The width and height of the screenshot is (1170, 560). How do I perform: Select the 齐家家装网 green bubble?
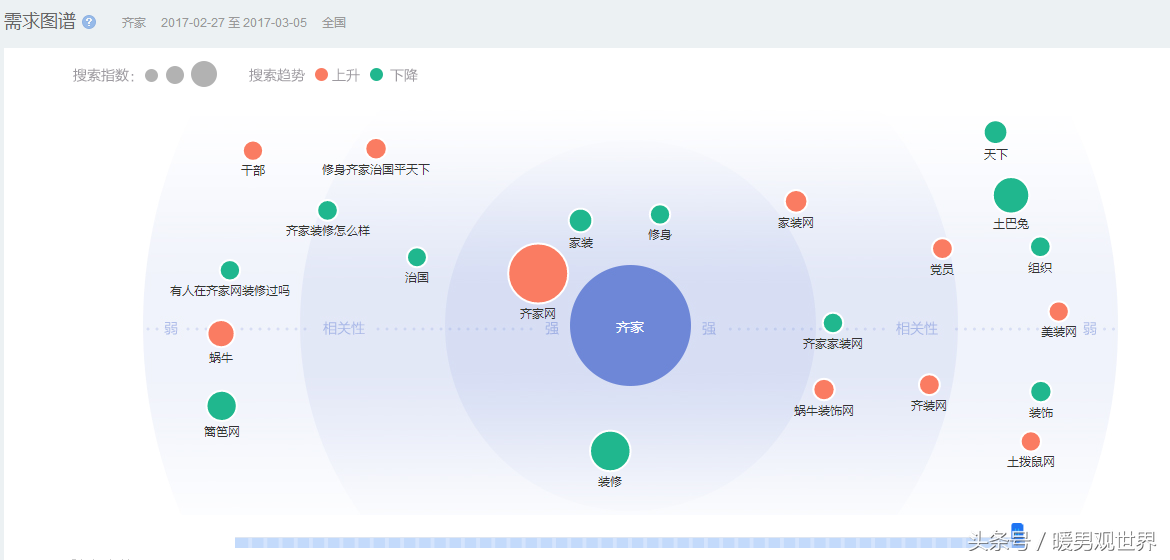[x=833, y=323]
